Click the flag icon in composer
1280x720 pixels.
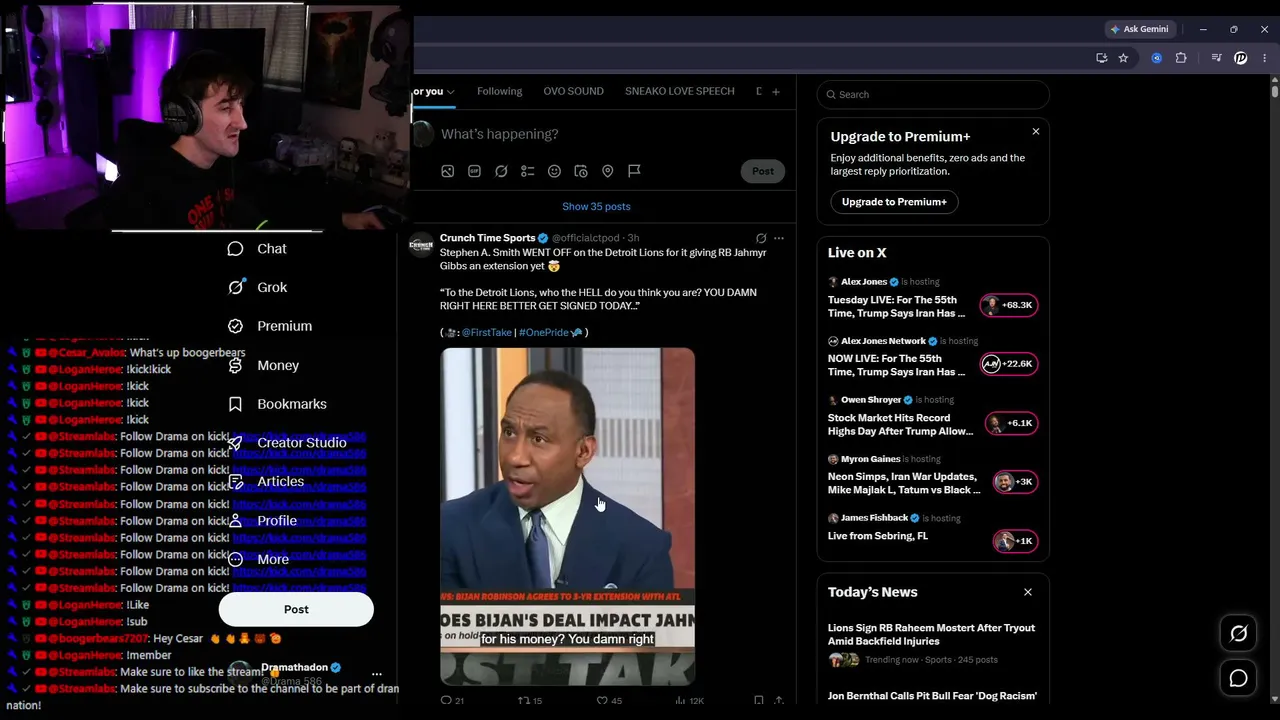[x=634, y=172]
